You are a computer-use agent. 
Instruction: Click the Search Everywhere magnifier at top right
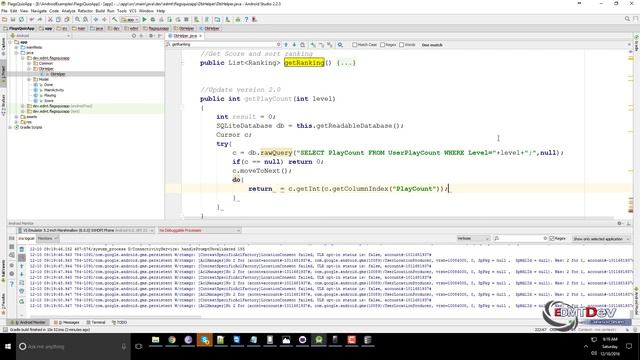coord(627,19)
